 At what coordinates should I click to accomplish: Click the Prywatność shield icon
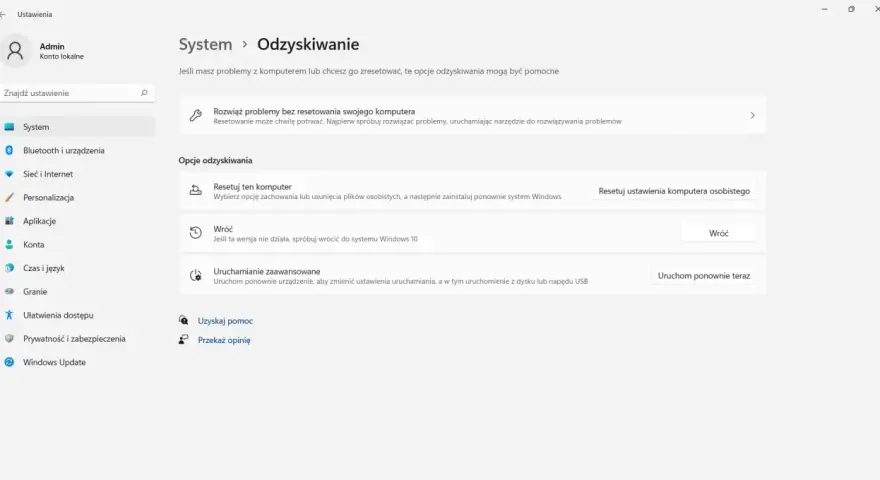(x=10, y=339)
